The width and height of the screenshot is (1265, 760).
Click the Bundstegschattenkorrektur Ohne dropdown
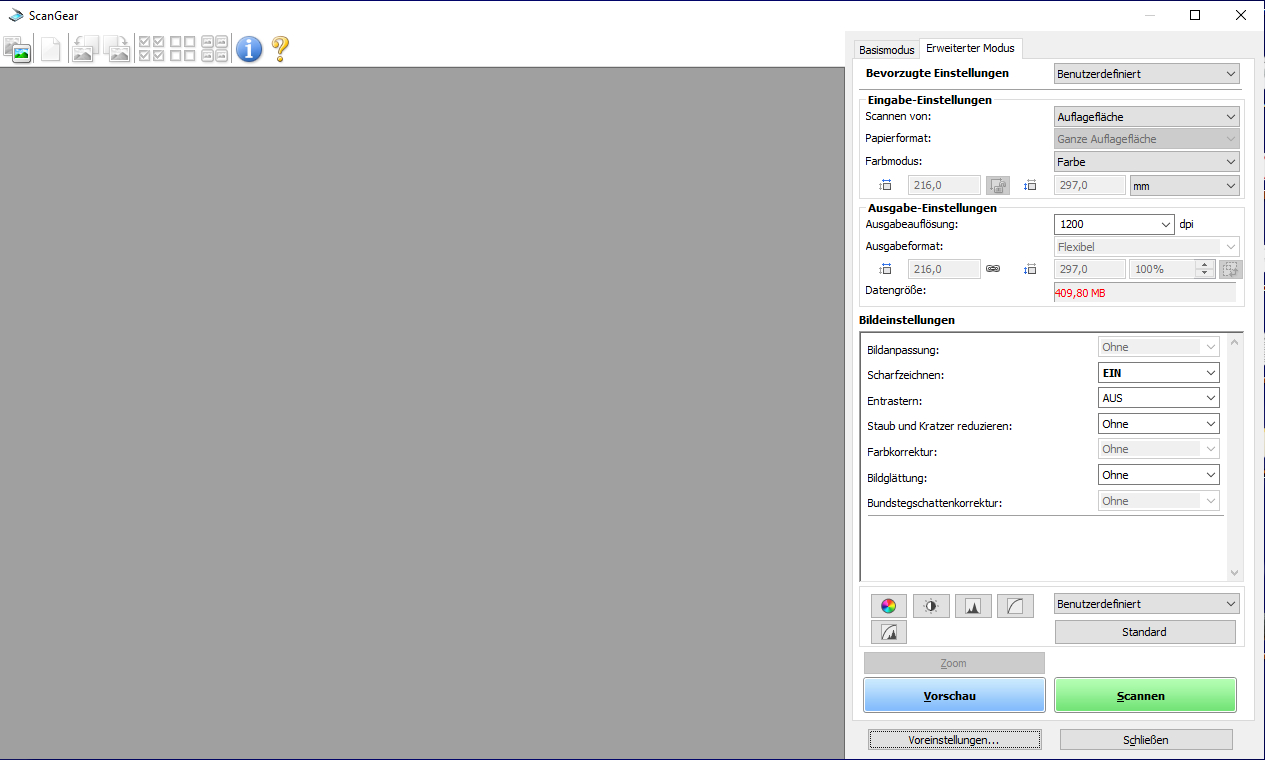point(1159,501)
